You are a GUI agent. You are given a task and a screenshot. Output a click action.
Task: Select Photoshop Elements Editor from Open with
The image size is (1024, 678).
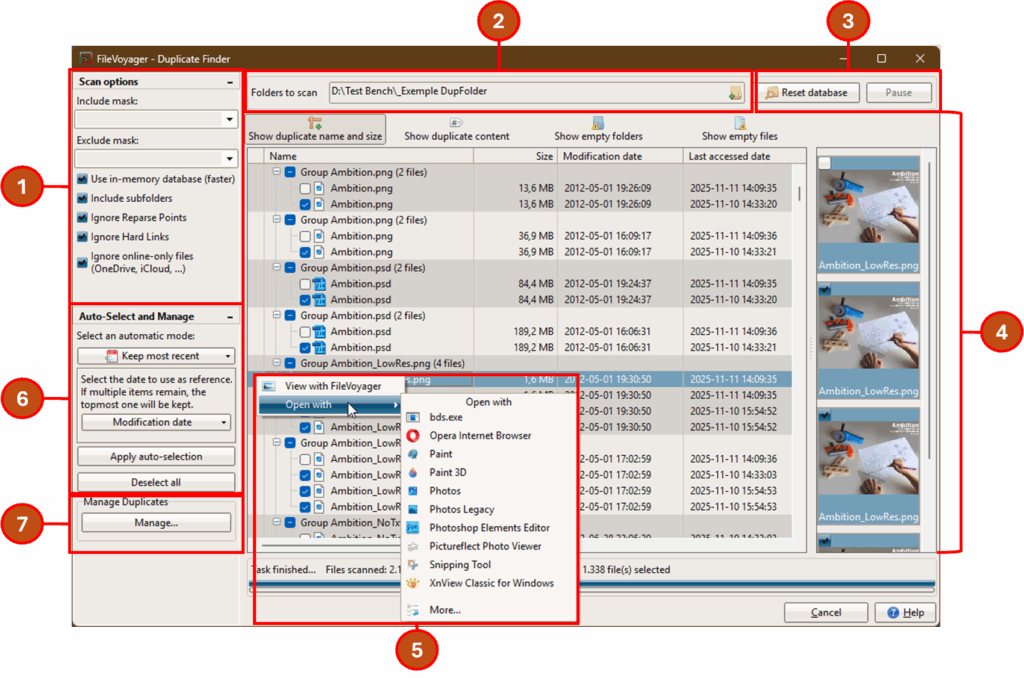tap(489, 528)
